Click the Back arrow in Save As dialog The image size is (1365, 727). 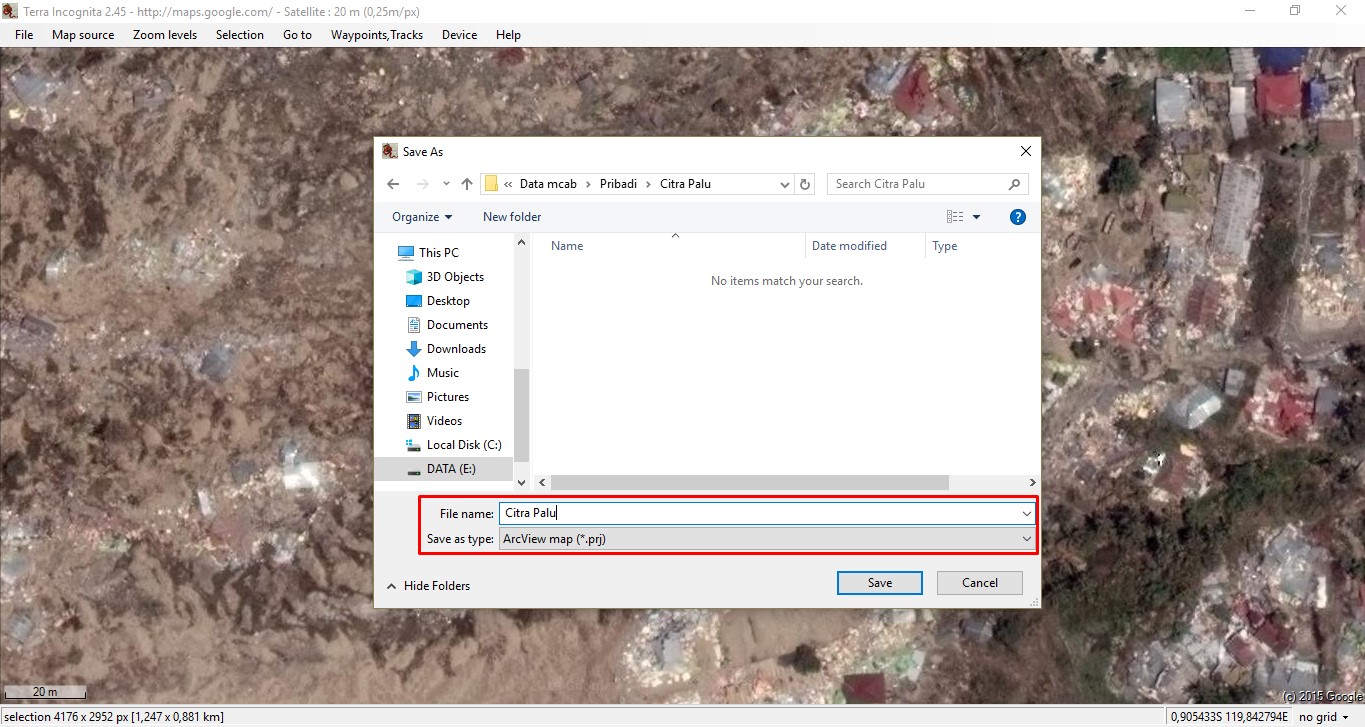[x=393, y=184]
